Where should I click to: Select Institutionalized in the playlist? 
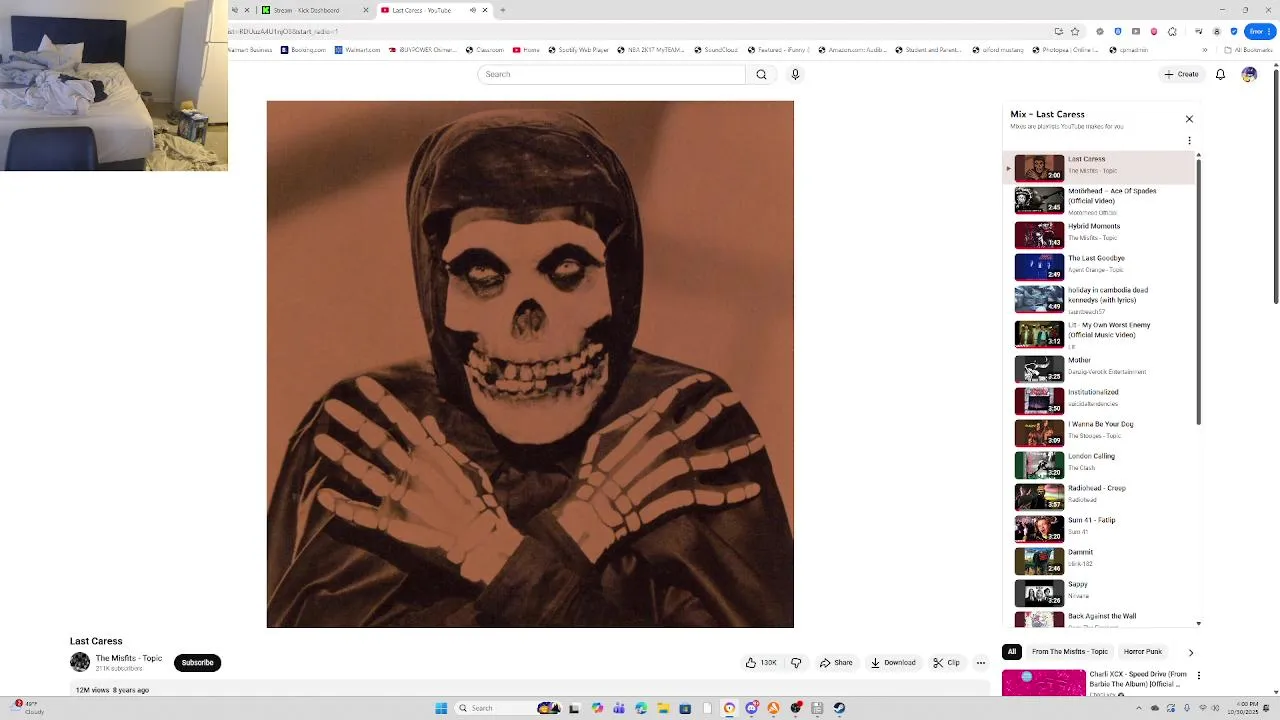[x=1100, y=400]
